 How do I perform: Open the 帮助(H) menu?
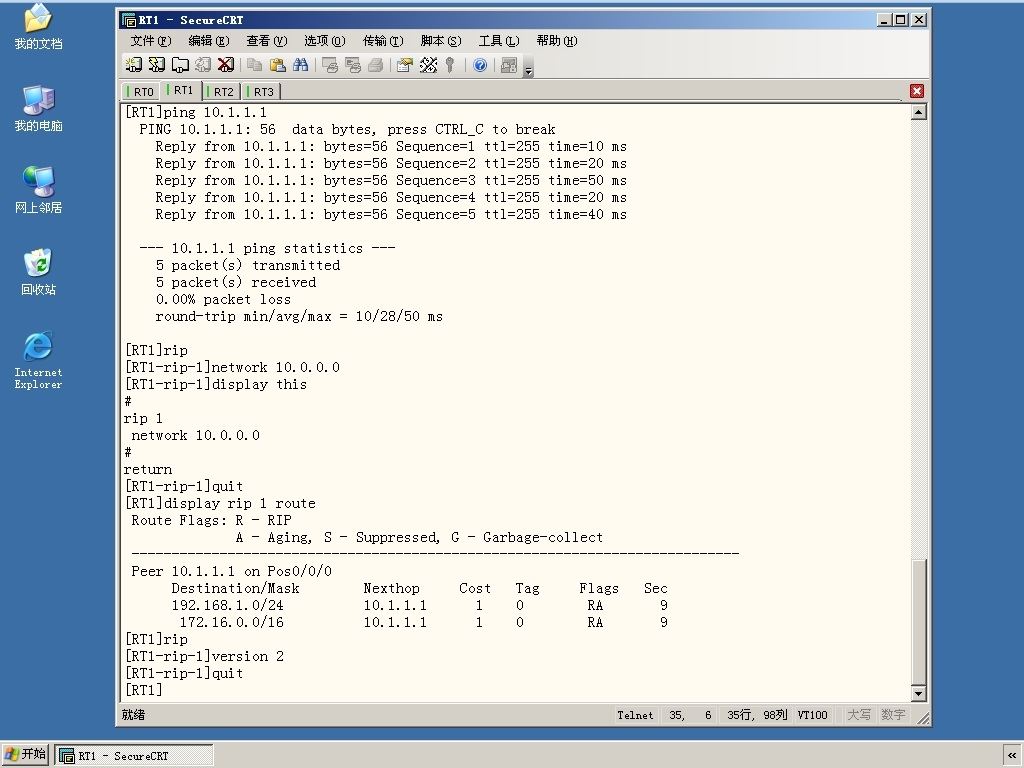click(557, 40)
